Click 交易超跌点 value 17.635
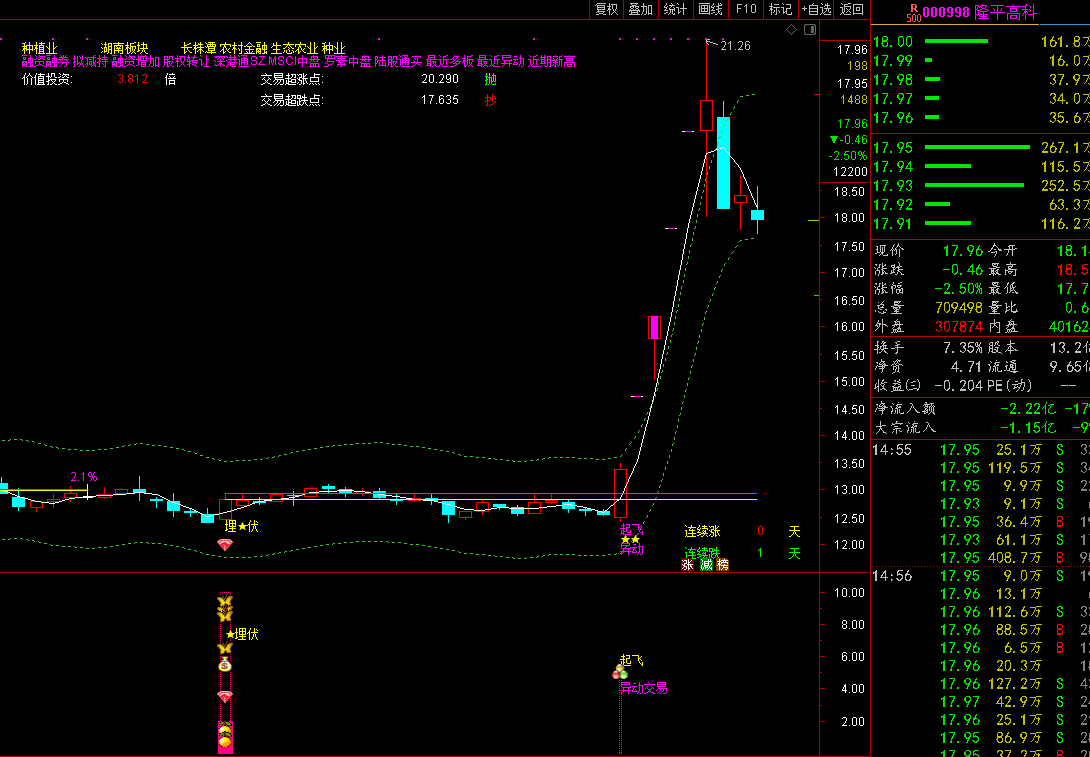This screenshot has width=1090, height=757. tap(440, 100)
